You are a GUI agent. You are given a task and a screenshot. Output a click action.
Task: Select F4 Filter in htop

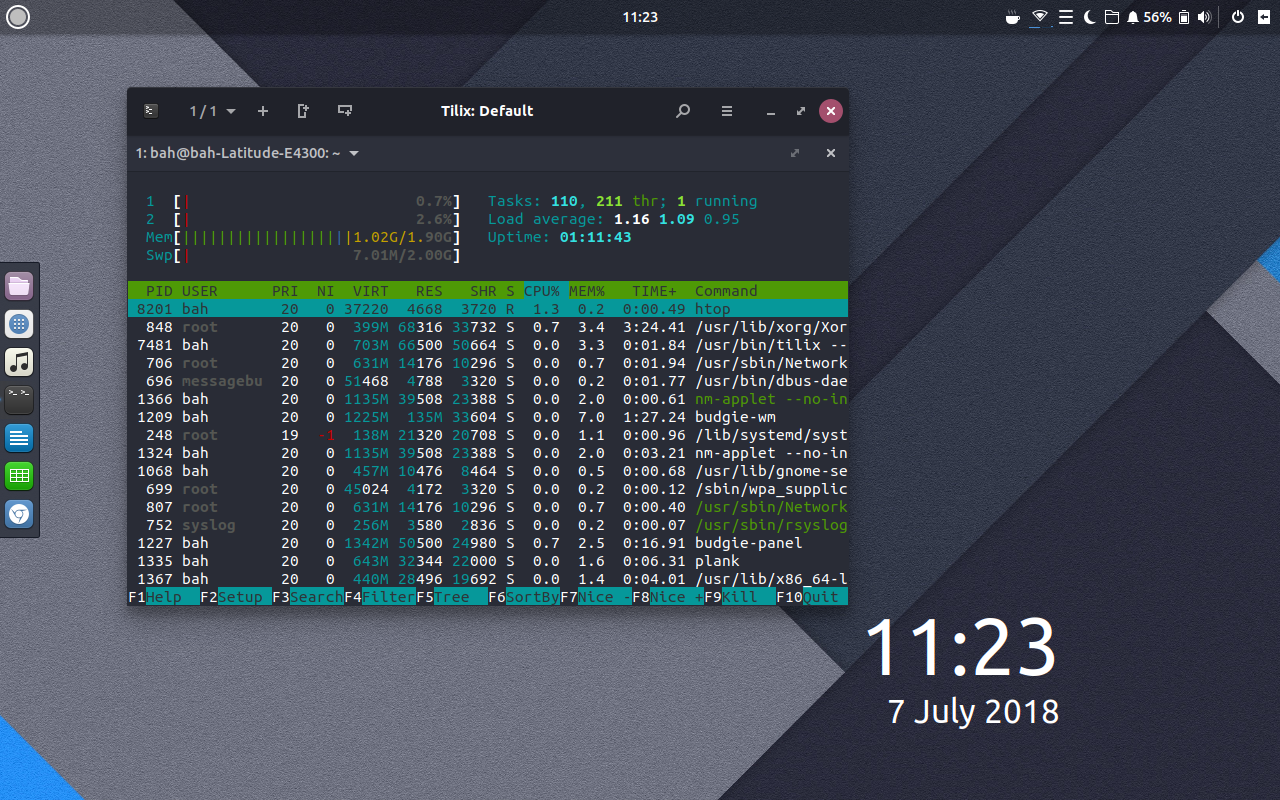[x=380, y=597]
